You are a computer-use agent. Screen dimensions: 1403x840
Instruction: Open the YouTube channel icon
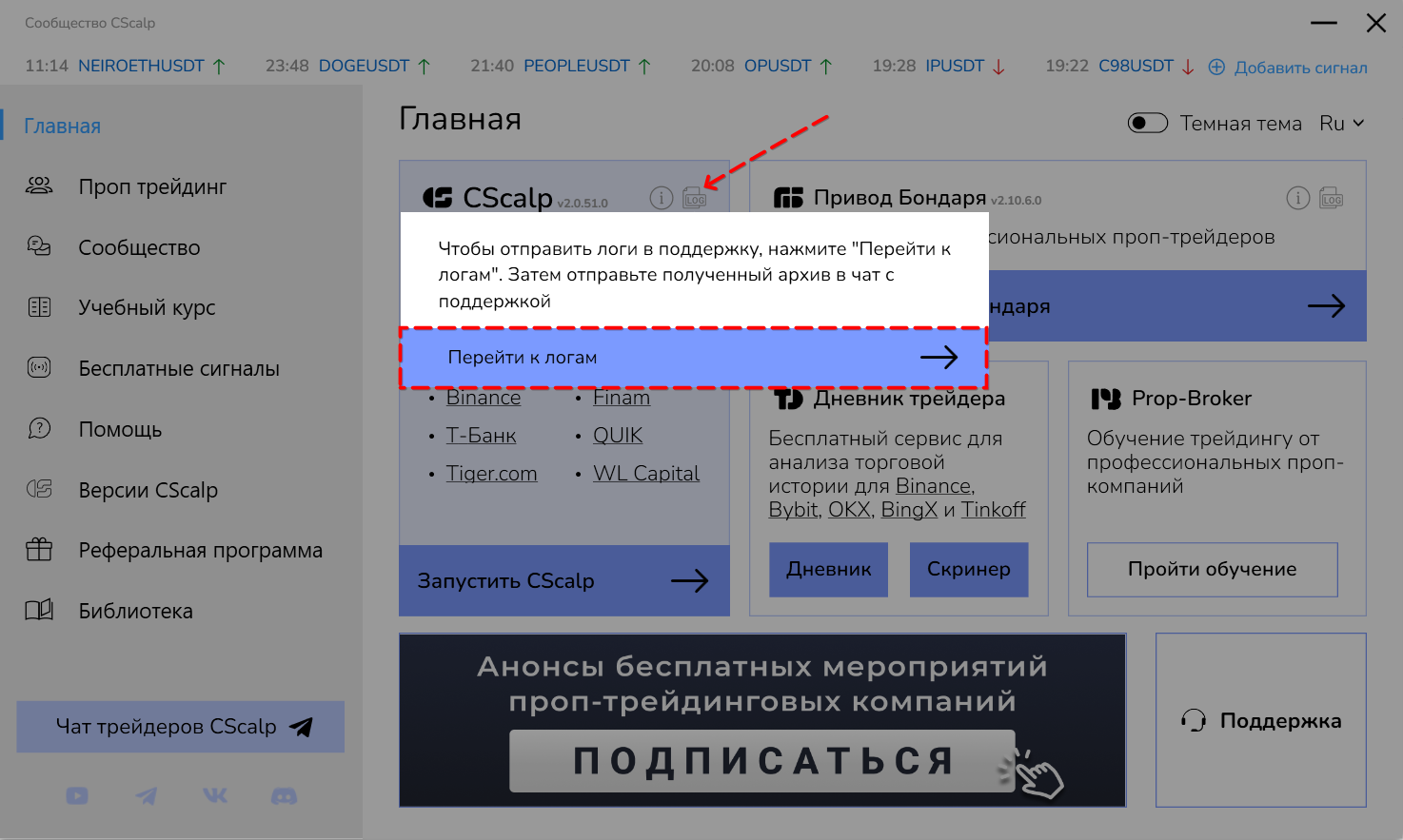[x=77, y=795]
